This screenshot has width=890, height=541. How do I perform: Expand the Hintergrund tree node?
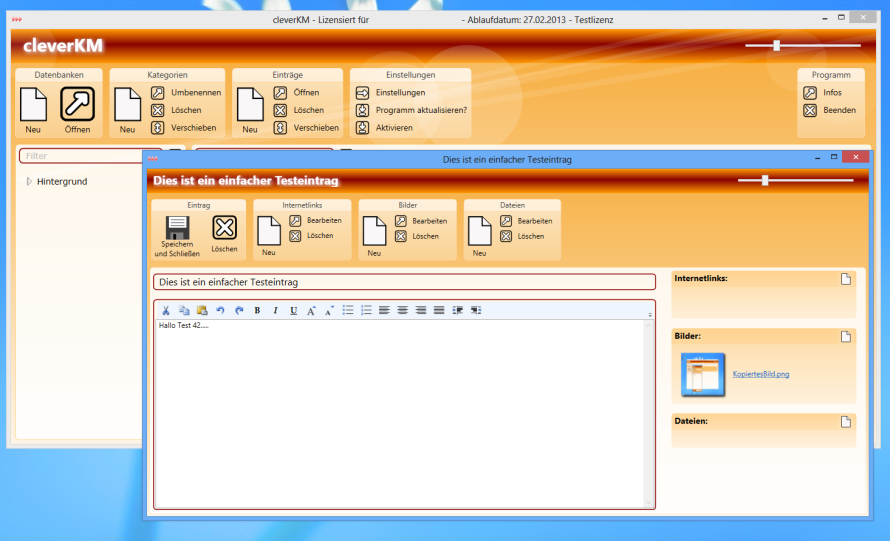pyautogui.click(x=29, y=181)
